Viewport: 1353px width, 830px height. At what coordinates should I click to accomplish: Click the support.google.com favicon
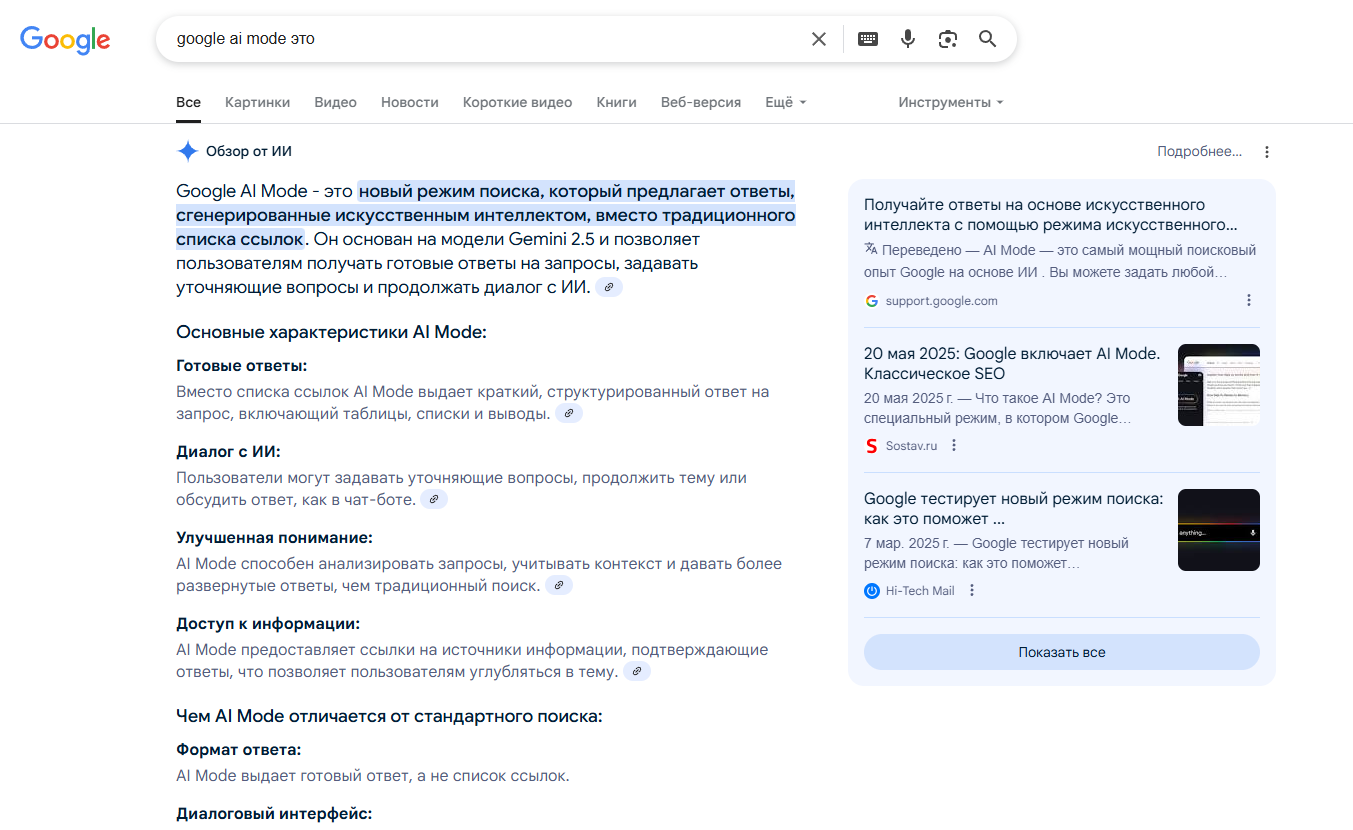(x=872, y=300)
